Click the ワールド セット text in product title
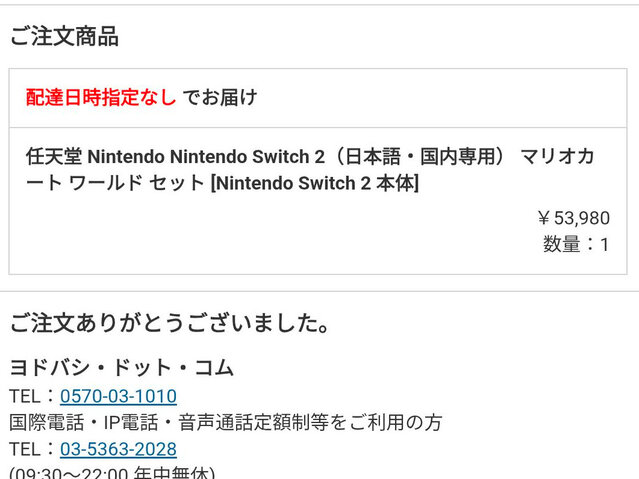The image size is (639, 479). pos(137,183)
